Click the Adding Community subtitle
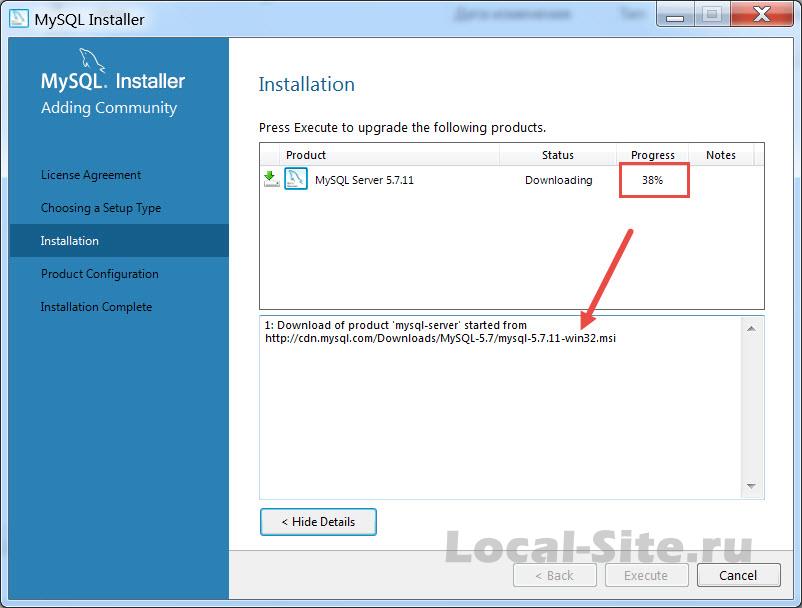802x608 pixels. 109,108
